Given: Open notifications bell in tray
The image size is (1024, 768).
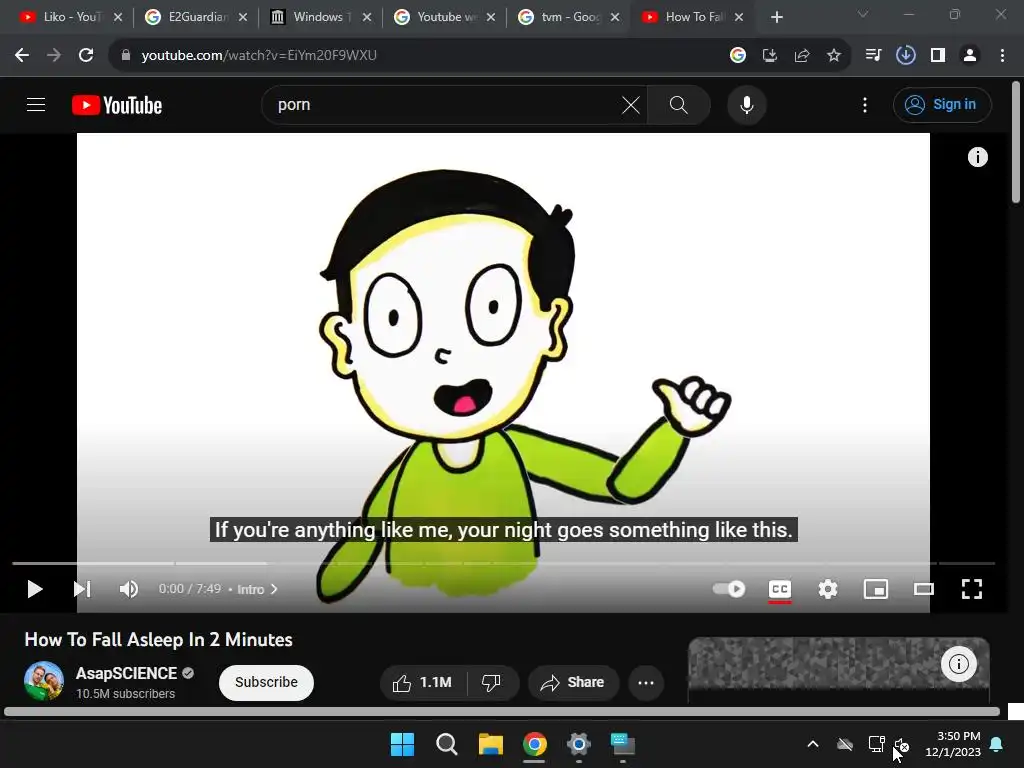Looking at the screenshot, I should pos(997,744).
